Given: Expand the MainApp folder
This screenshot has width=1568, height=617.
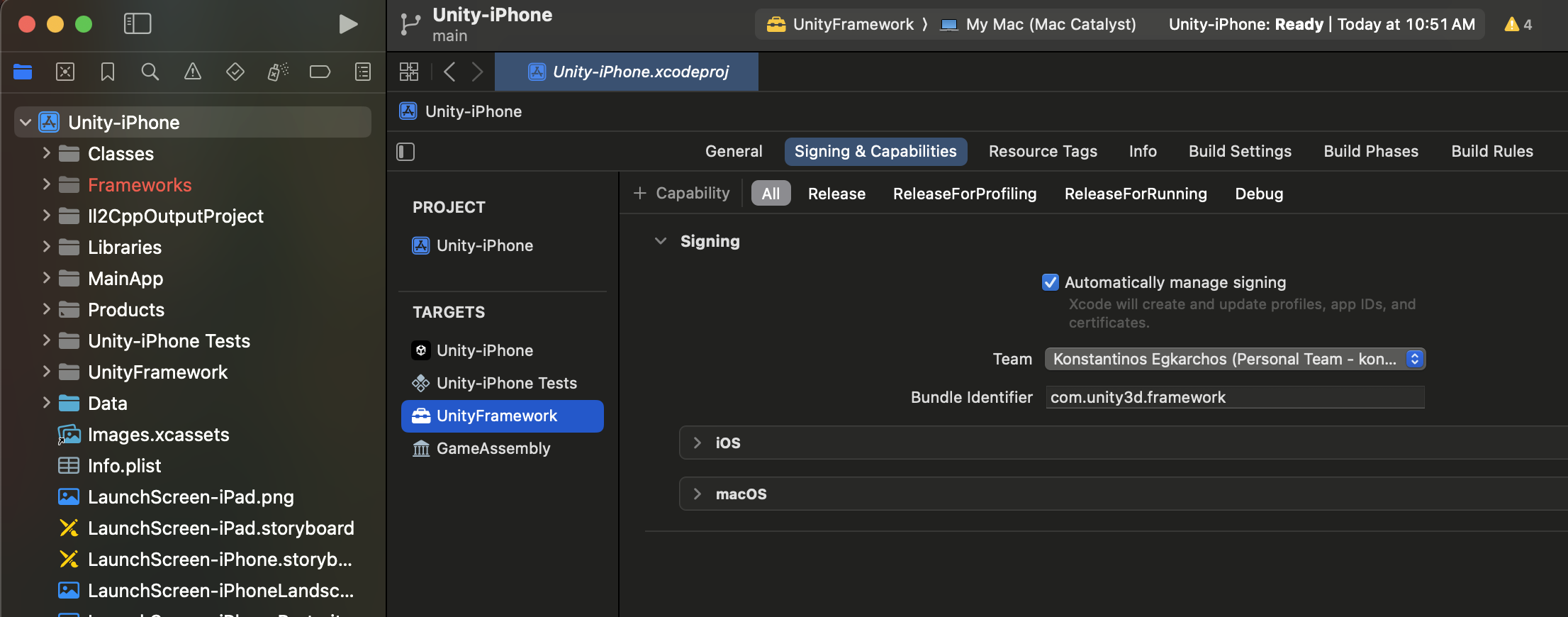Looking at the screenshot, I should click(x=46, y=278).
